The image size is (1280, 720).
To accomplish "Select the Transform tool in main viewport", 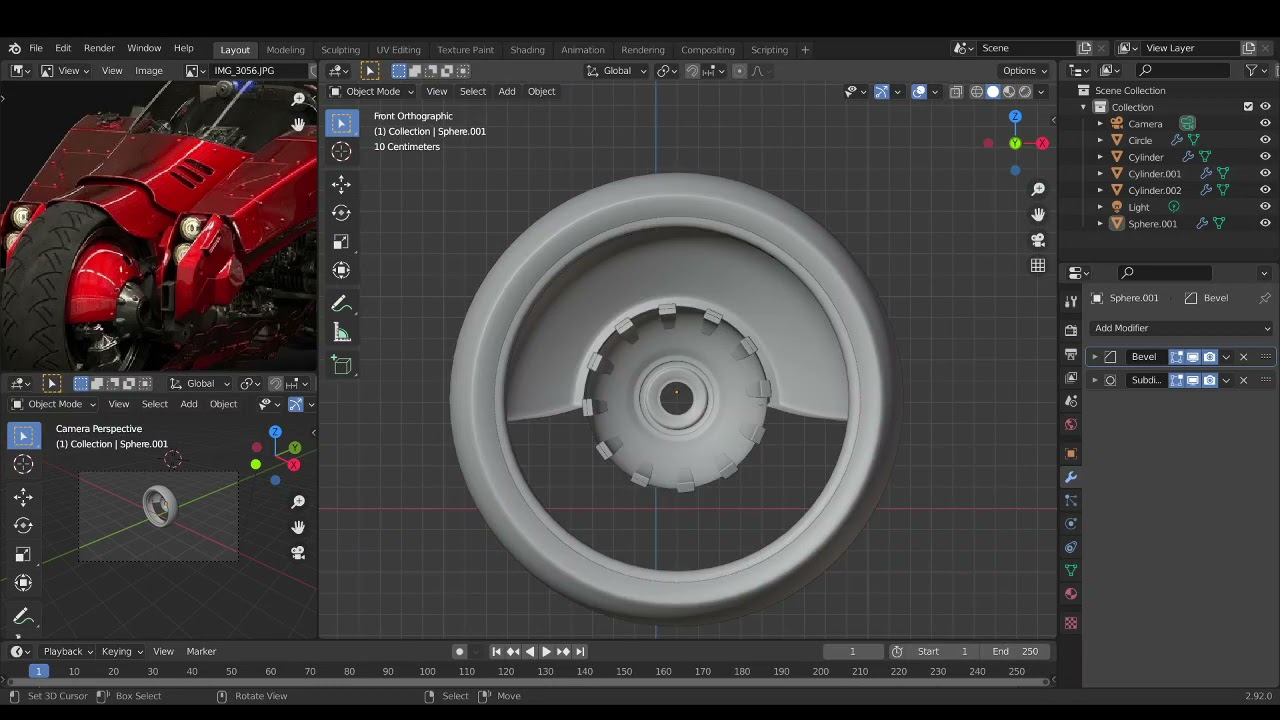I will click(341, 270).
